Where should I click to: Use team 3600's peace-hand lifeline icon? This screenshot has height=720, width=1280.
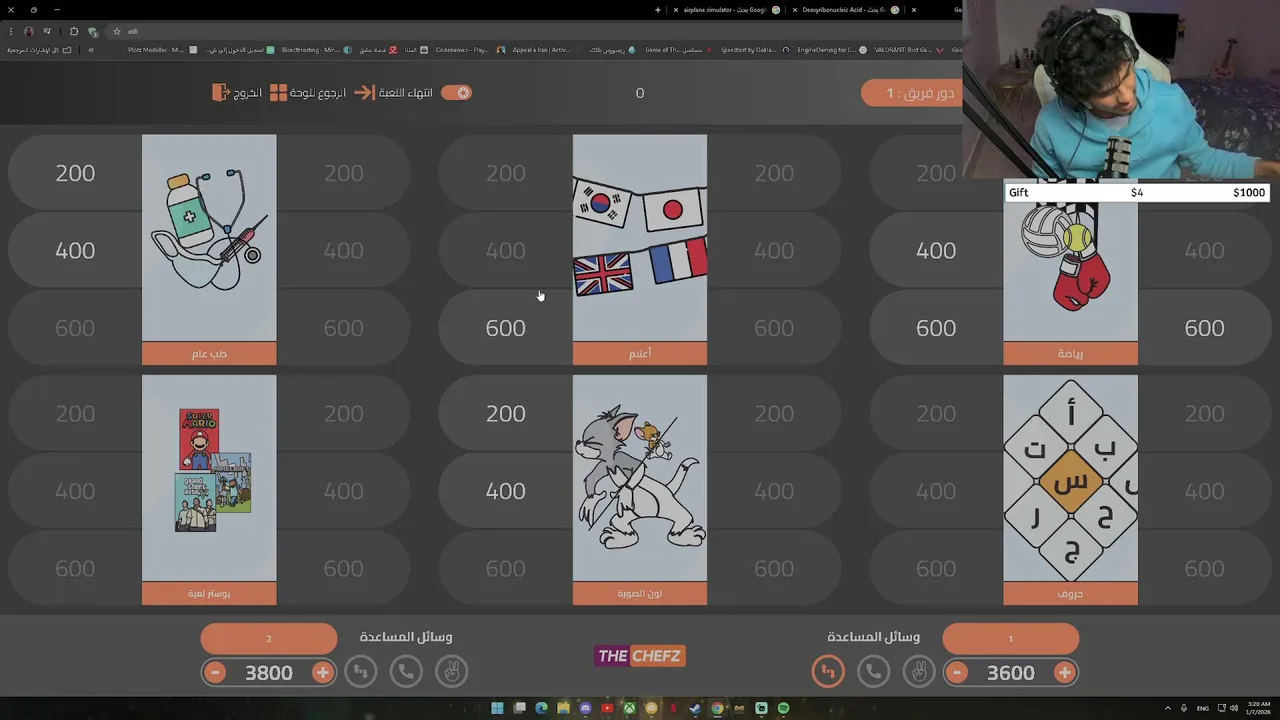tap(919, 672)
